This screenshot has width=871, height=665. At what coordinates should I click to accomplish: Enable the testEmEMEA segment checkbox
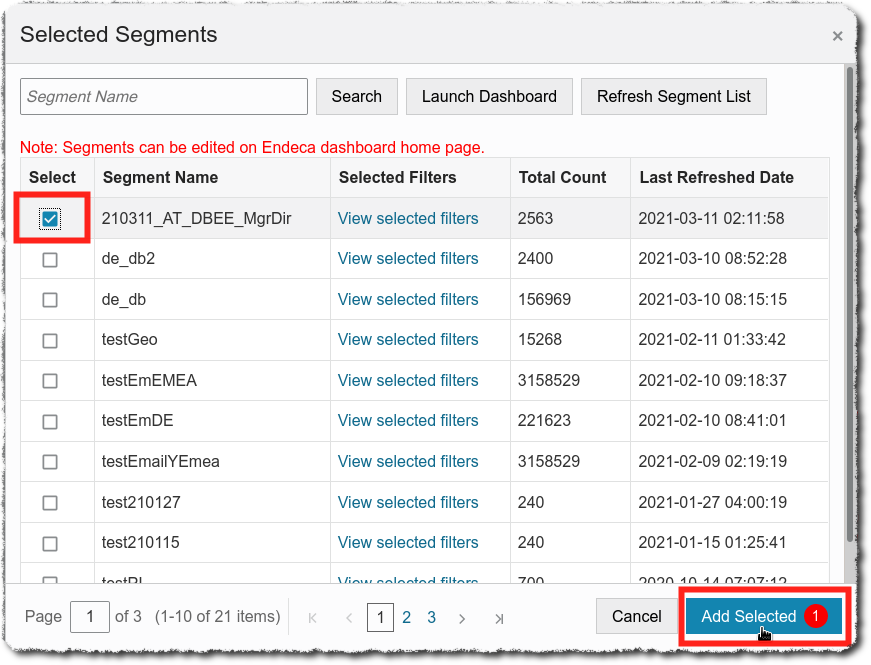click(50, 381)
